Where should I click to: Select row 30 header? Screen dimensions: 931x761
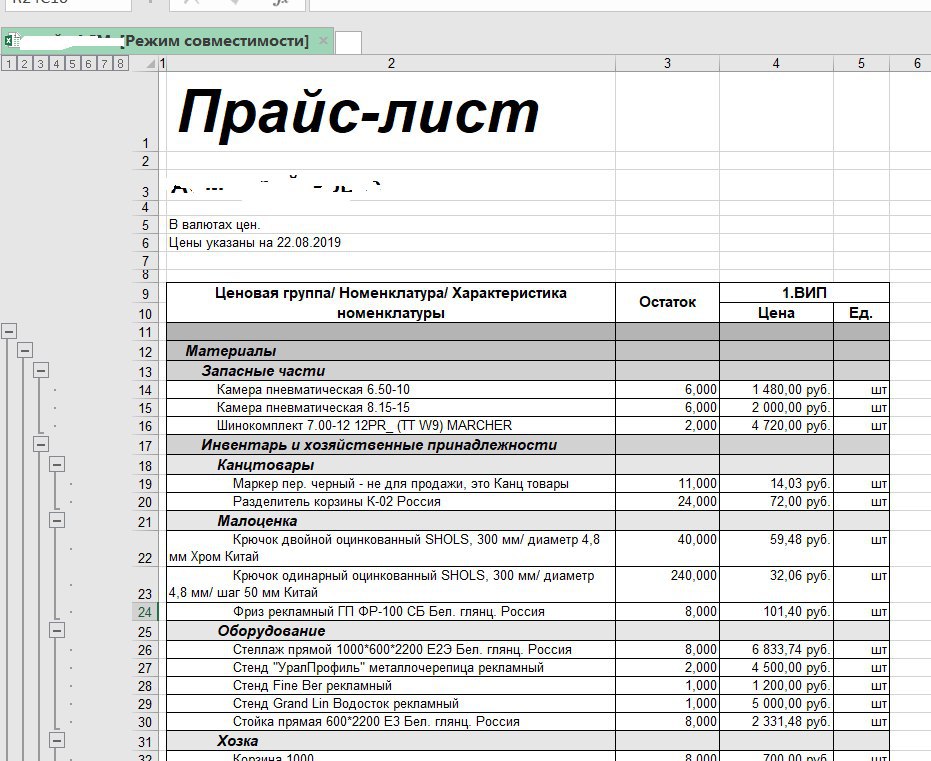145,722
